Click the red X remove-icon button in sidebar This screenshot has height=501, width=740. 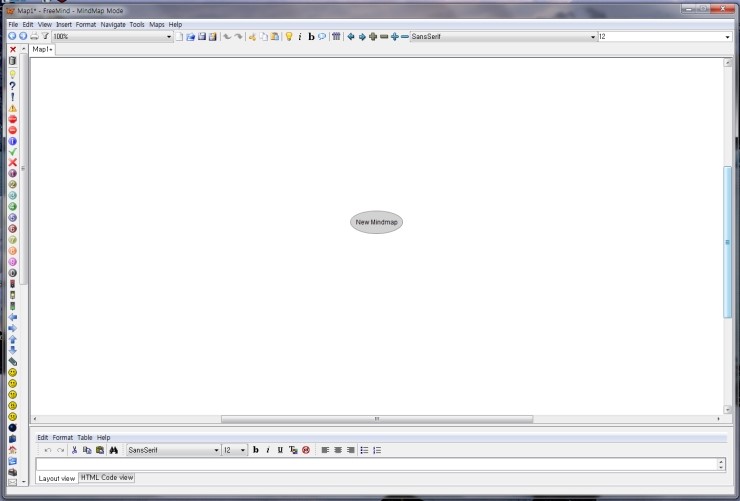pos(13,49)
